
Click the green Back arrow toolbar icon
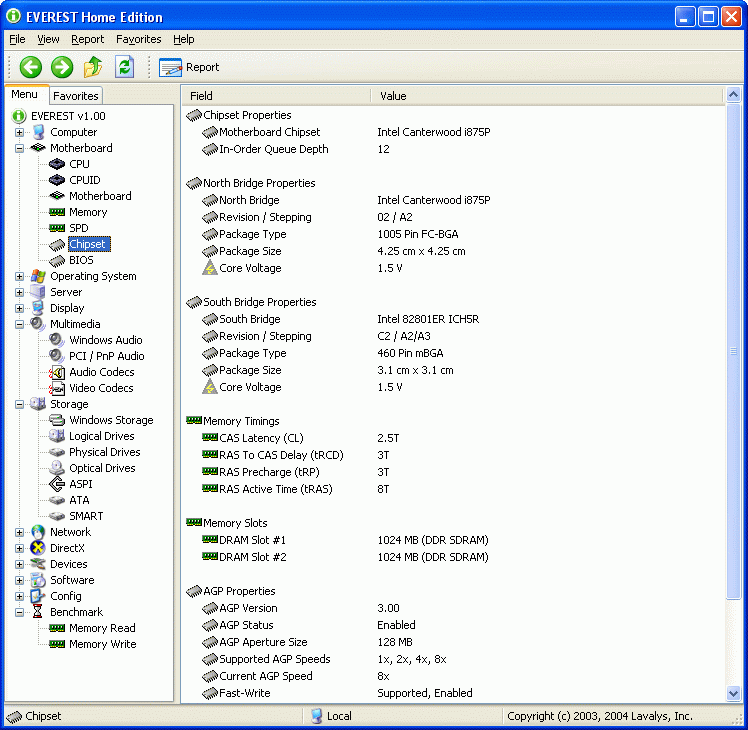pyautogui.click(x=30, y=67)
